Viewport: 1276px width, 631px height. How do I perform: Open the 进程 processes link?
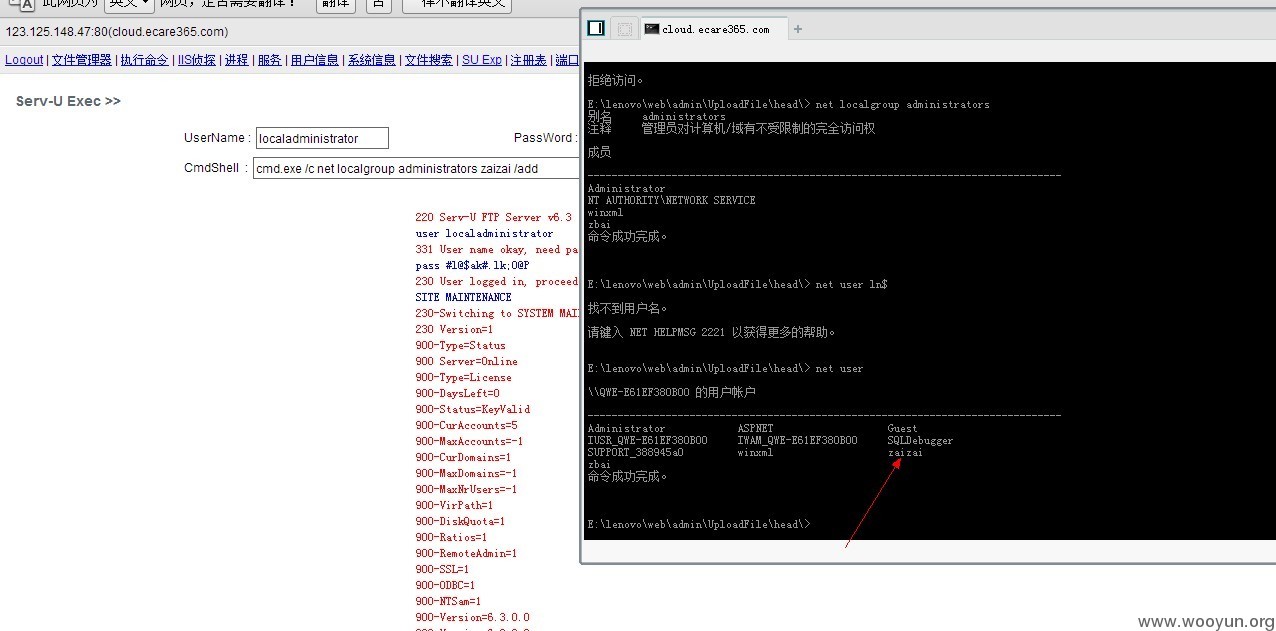click(x=237, y=60)
